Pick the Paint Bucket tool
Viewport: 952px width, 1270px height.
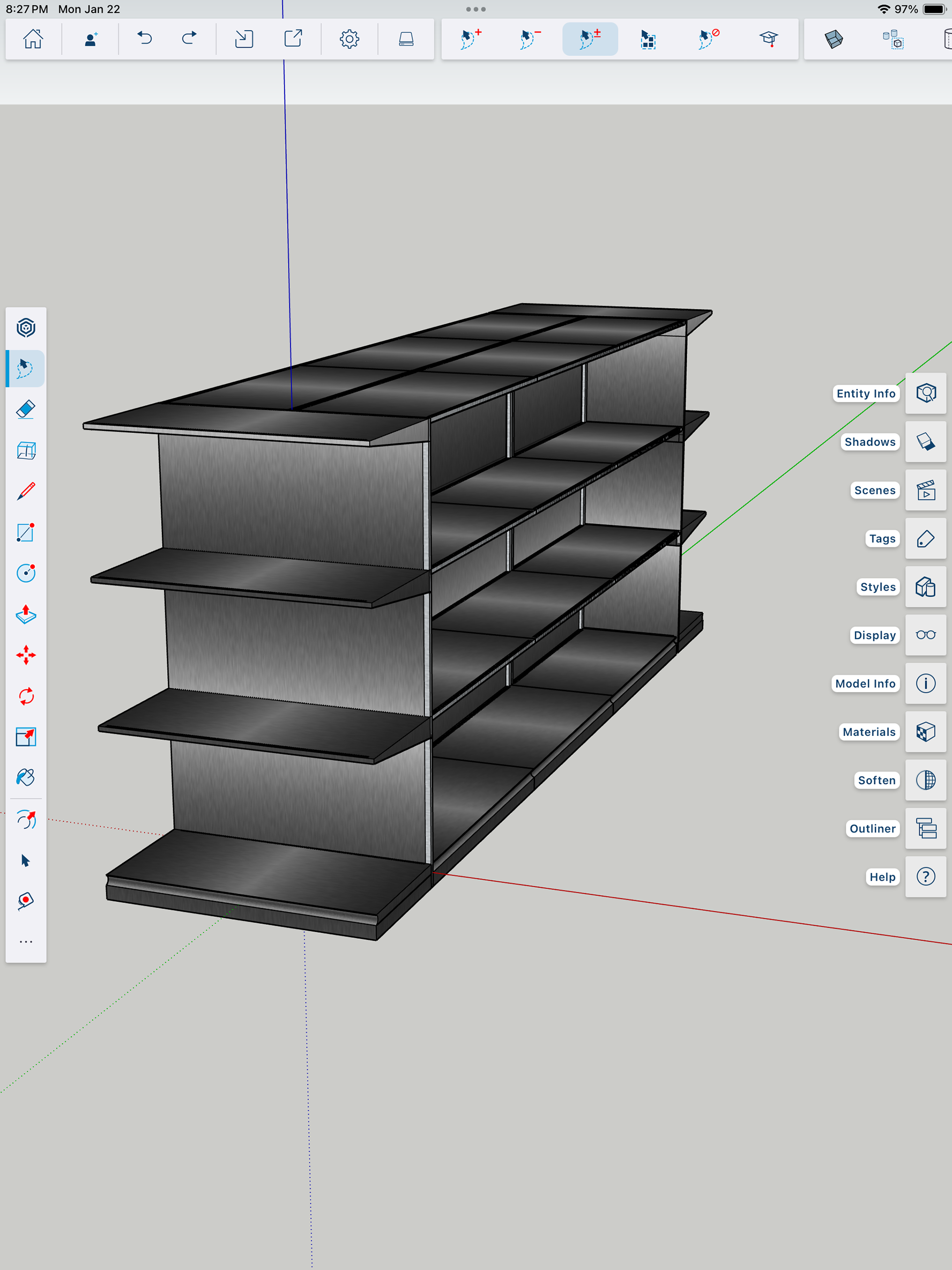pos(26,778)
